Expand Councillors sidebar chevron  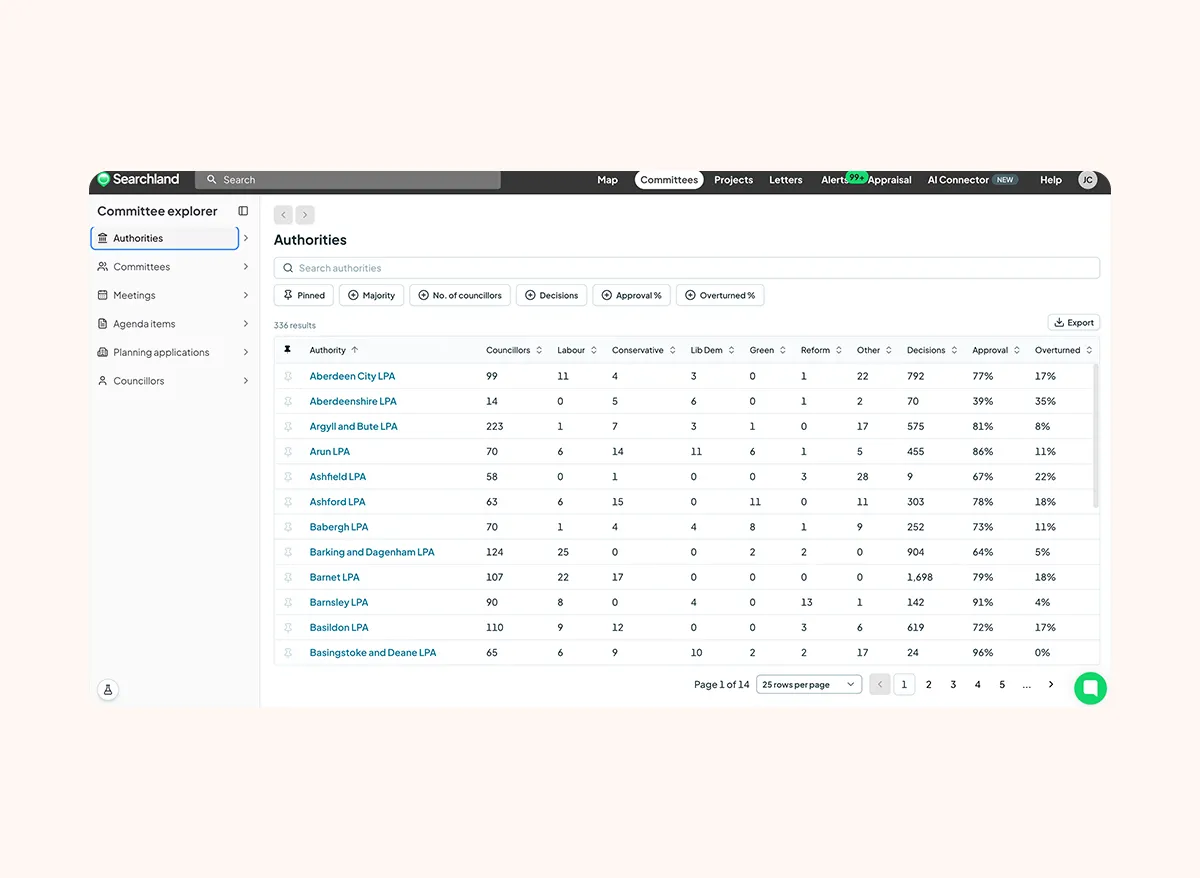[x=246, y=381]
